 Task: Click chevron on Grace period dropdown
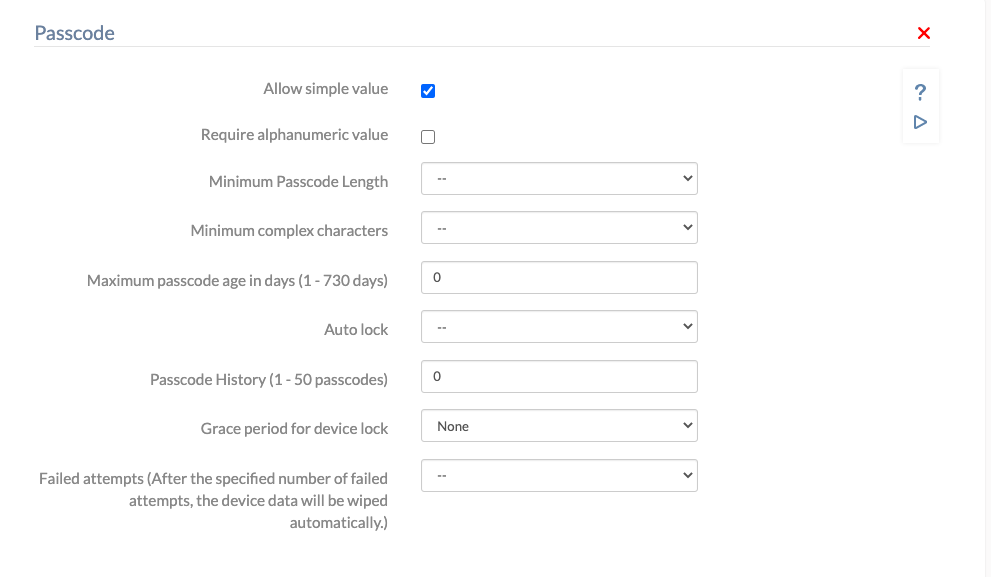coord(686,425)
